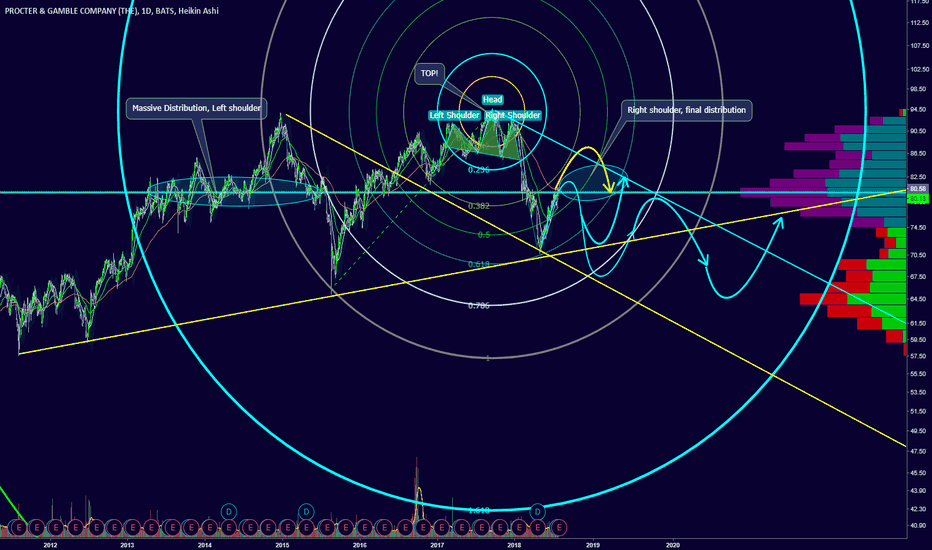Click the 55.50 price axis label
Image resolution: width=932 pixels, height=550 pixels.
pyautogui.click(x=918, y=373)
